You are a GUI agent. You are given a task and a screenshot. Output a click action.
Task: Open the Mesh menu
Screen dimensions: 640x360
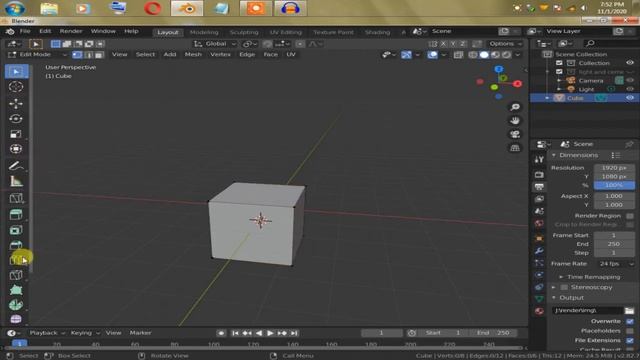tap(193, 54)
